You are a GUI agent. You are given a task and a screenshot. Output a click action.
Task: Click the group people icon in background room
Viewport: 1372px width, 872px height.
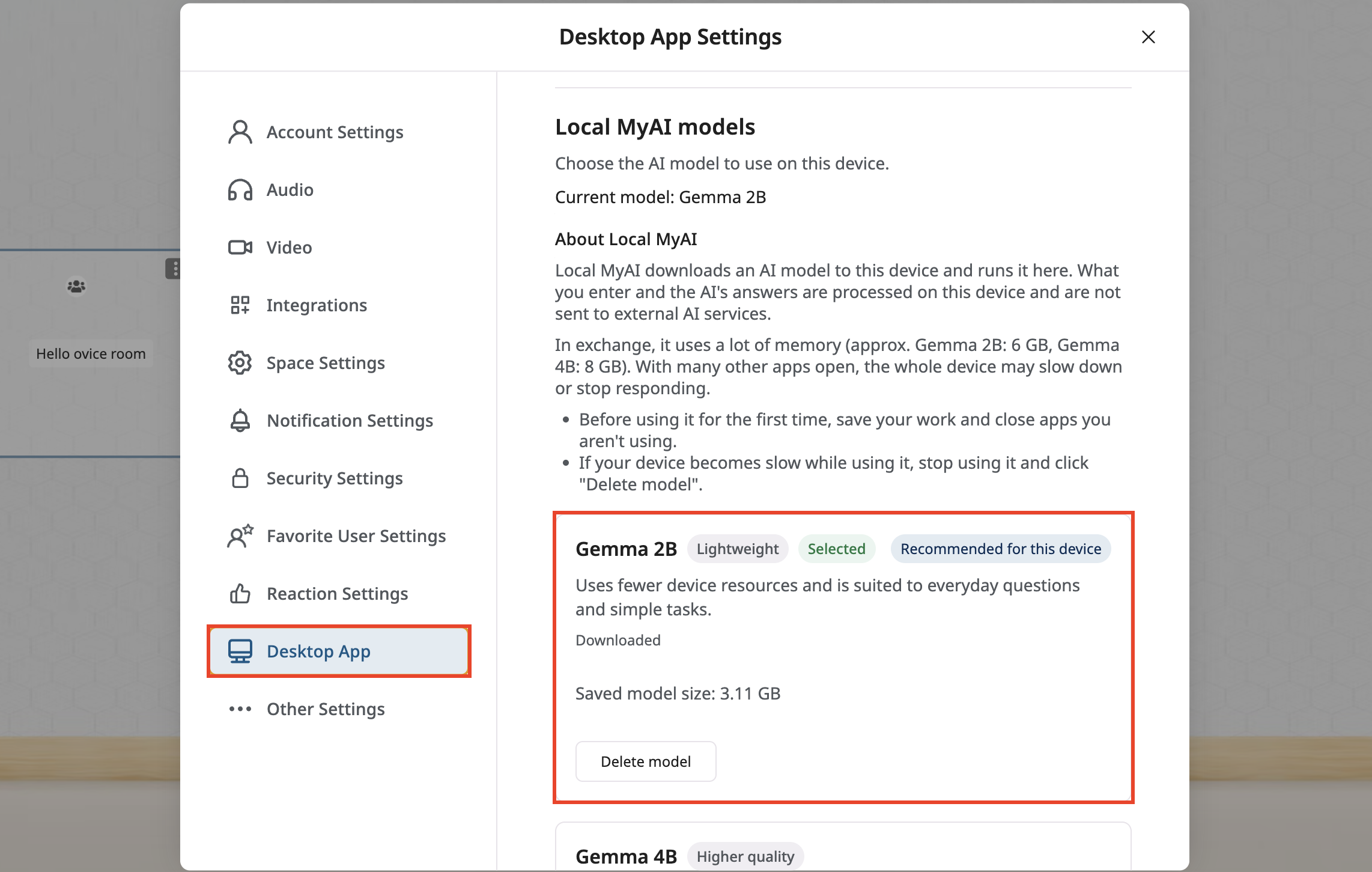tap(76, 287)
